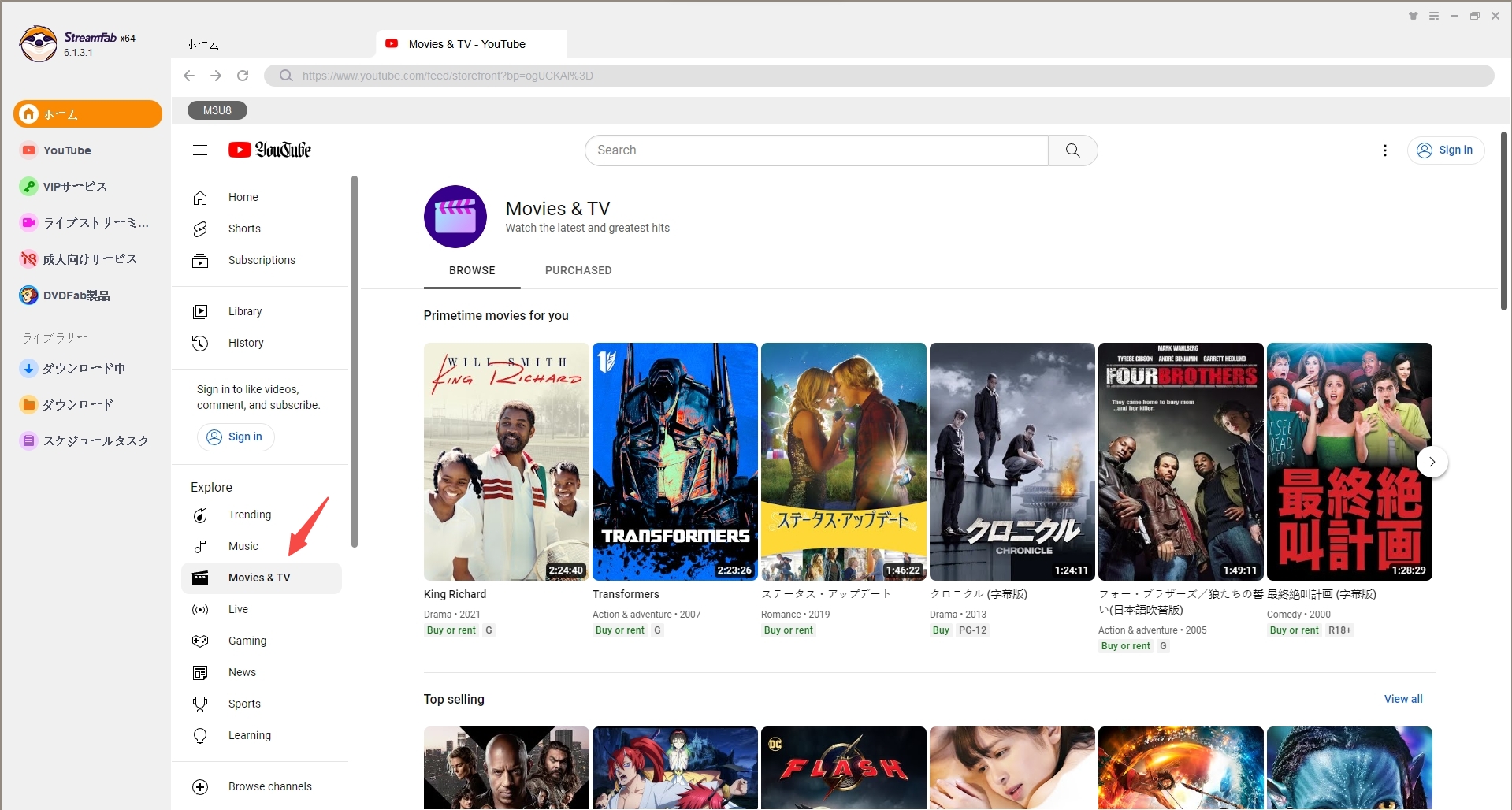Open Live in Explore section

click(262, 609)
